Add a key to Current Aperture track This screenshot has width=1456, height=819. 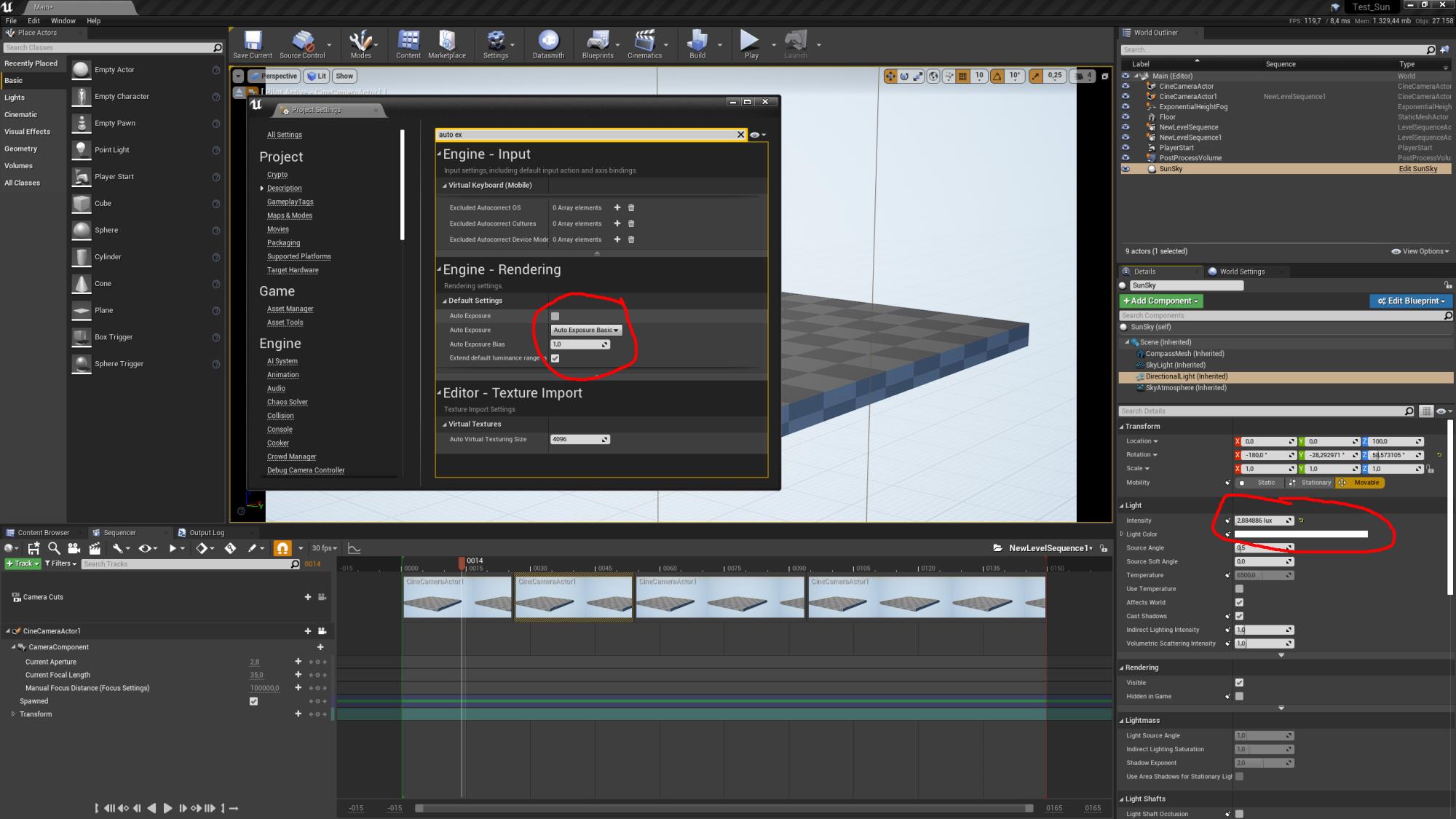click(x=298, y=662)
